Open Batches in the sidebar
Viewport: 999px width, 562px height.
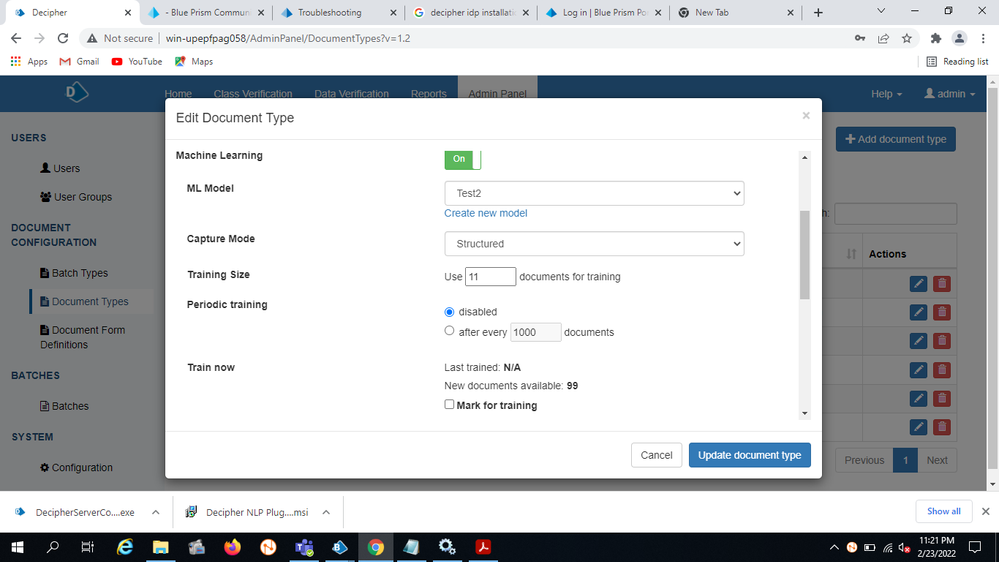point(64,406)
